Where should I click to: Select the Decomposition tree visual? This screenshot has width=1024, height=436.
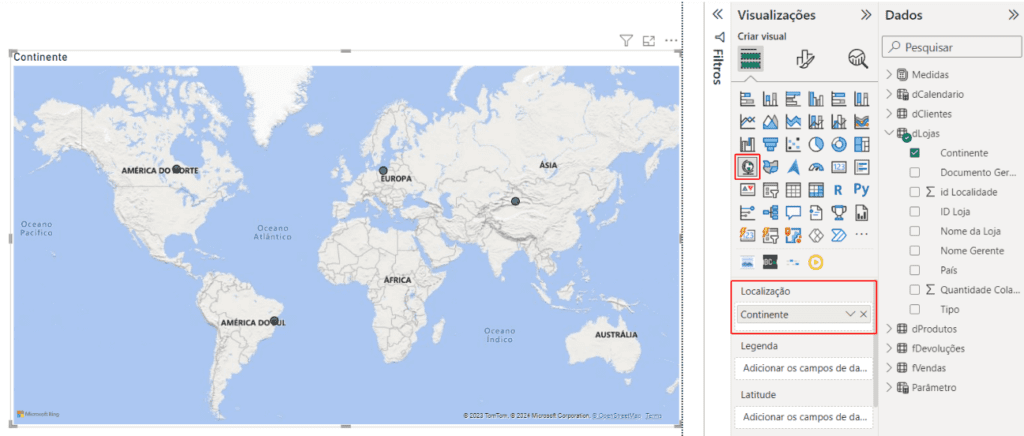point(771,212)
